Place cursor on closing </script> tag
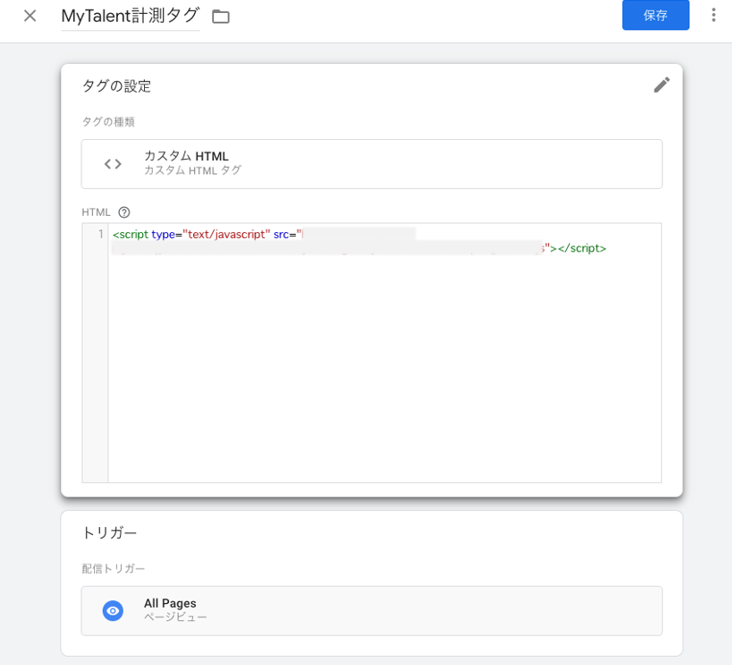 (x=581, y=248)
